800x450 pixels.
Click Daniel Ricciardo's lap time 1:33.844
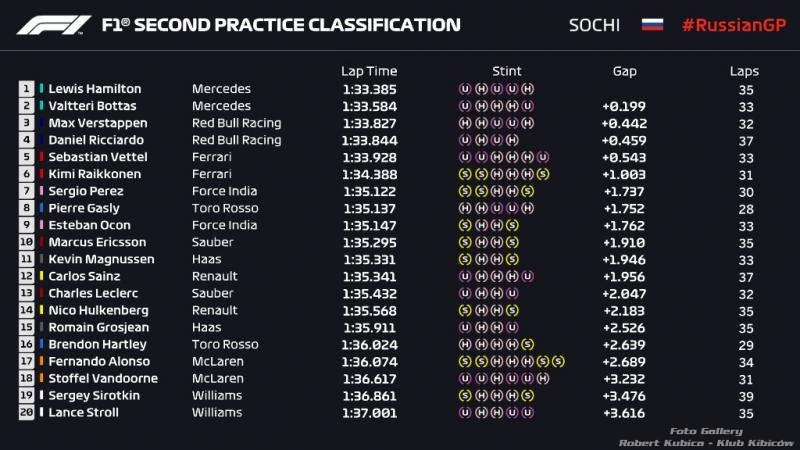369,140
